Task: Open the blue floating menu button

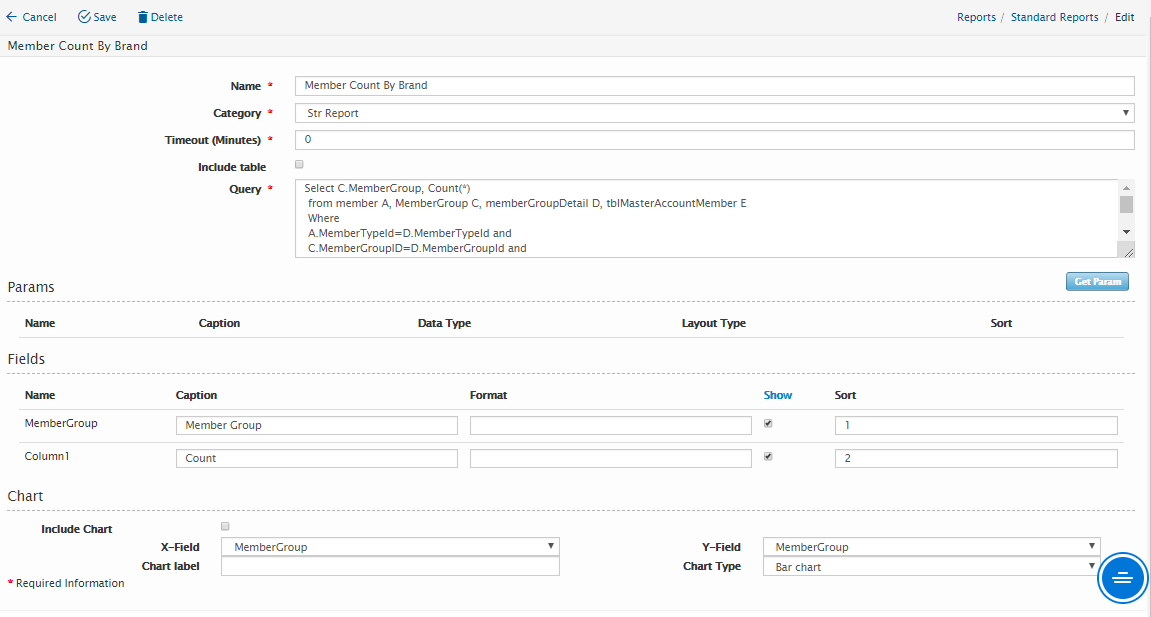Action: point(1122,577)
